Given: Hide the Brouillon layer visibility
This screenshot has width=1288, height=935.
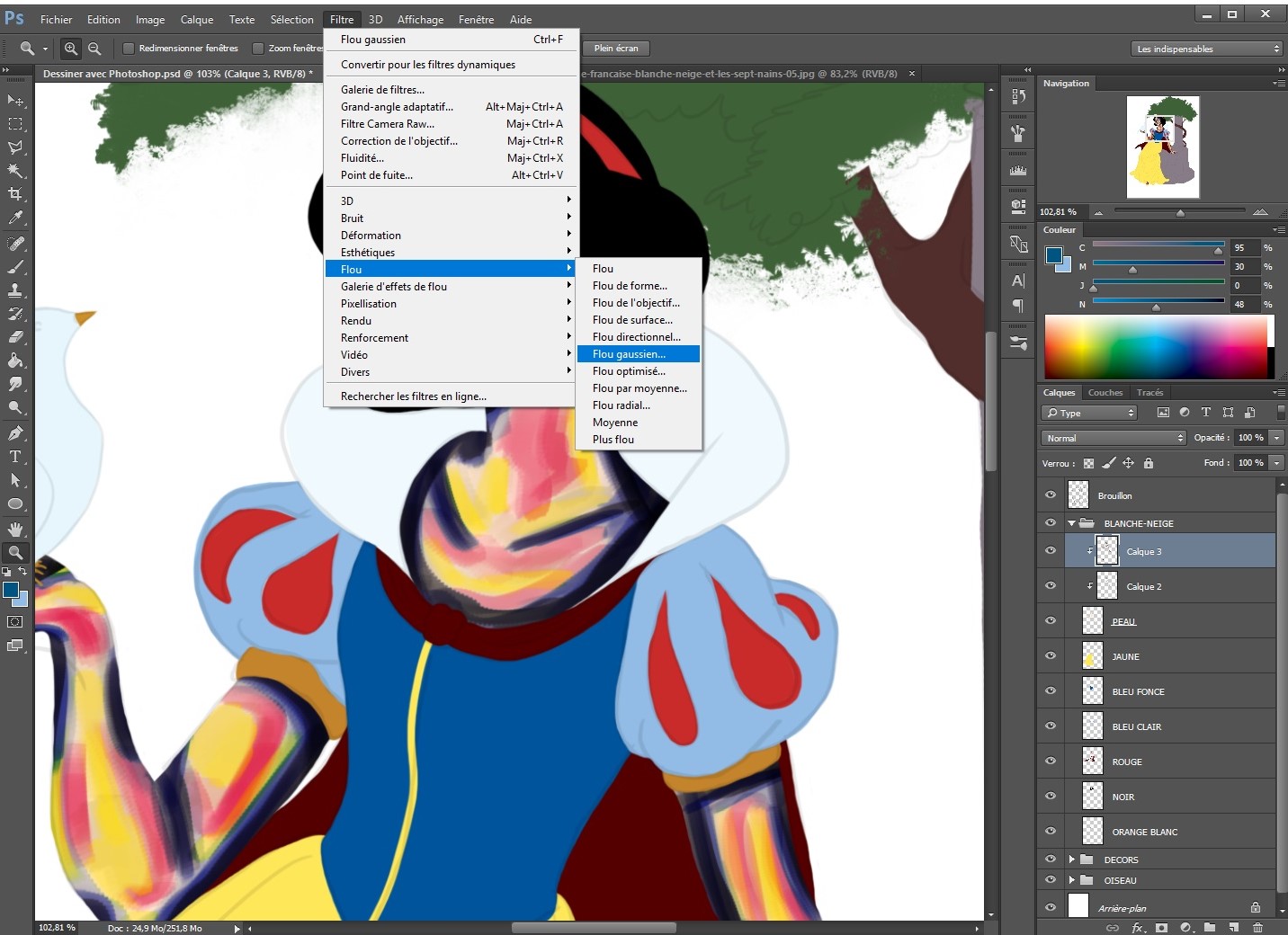Looking at the screenshot, I should 1050,495.
